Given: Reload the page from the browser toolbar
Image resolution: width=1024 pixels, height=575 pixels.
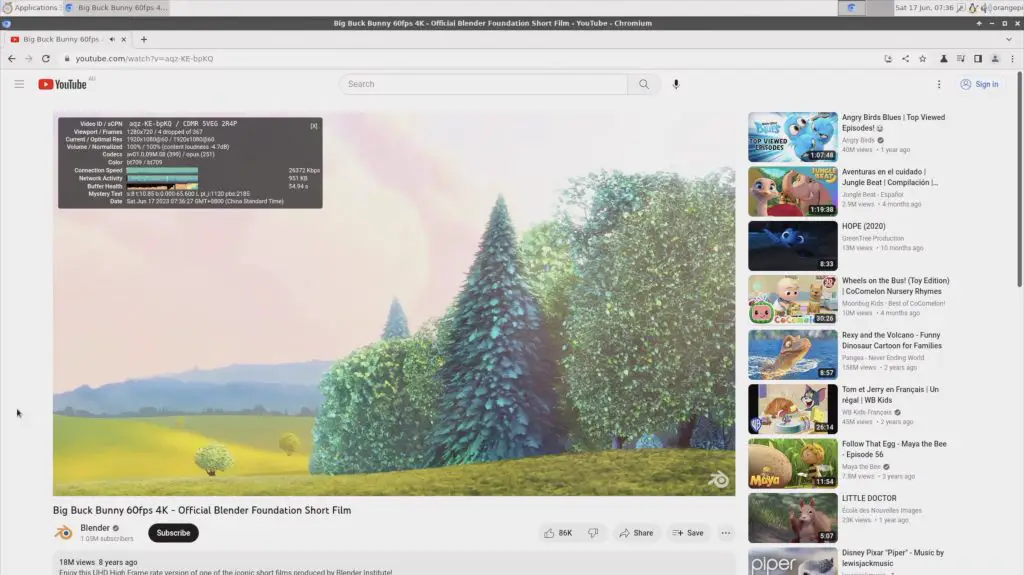Looking at the screenshot, I should [x=45, y=58].
